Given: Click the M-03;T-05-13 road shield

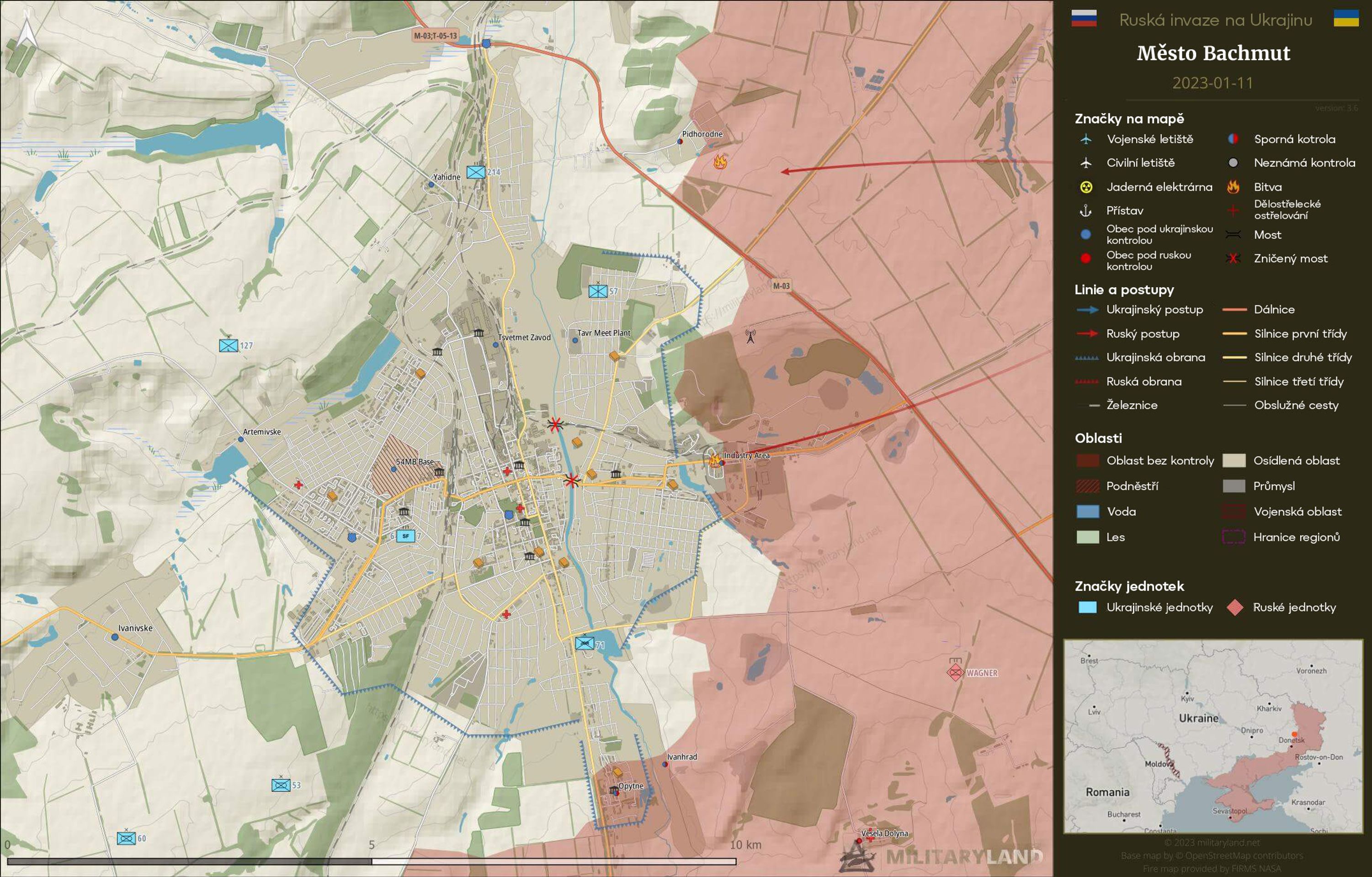Looking at the screenshot, I should point(435,35).
